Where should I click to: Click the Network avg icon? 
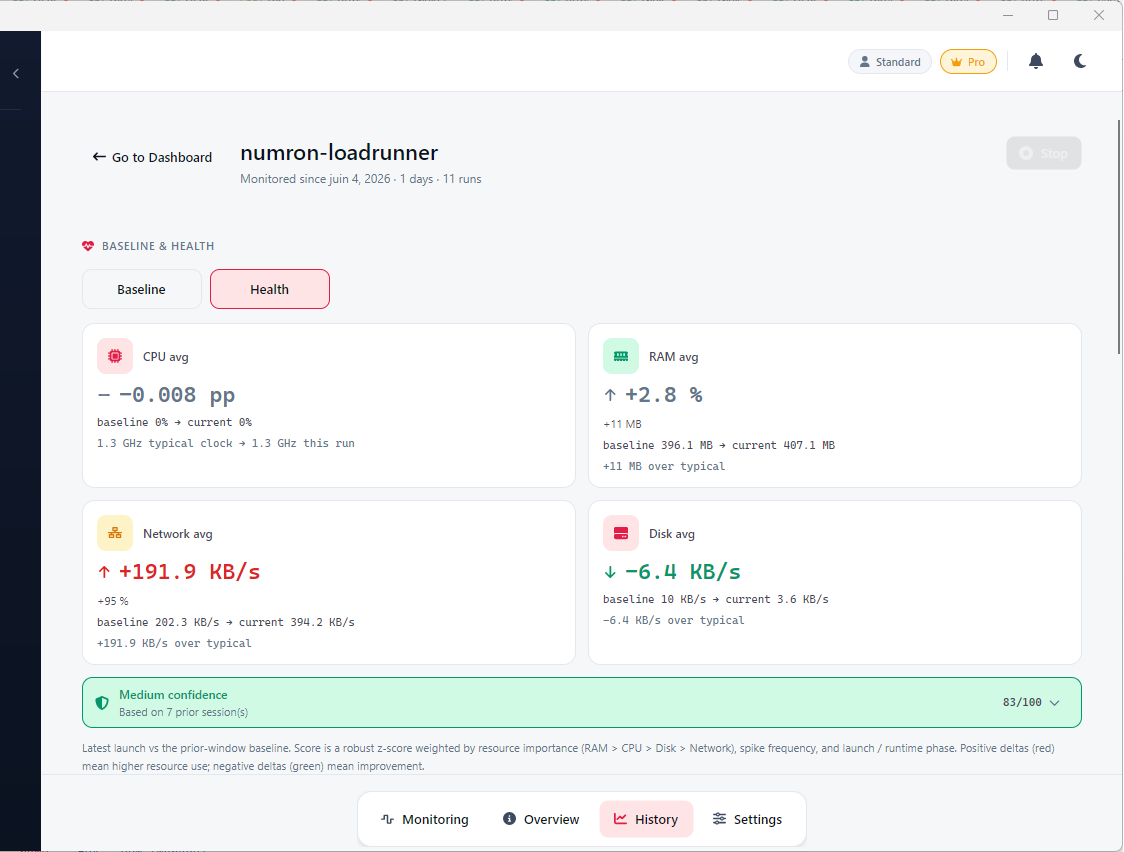(x=115, y=533)
